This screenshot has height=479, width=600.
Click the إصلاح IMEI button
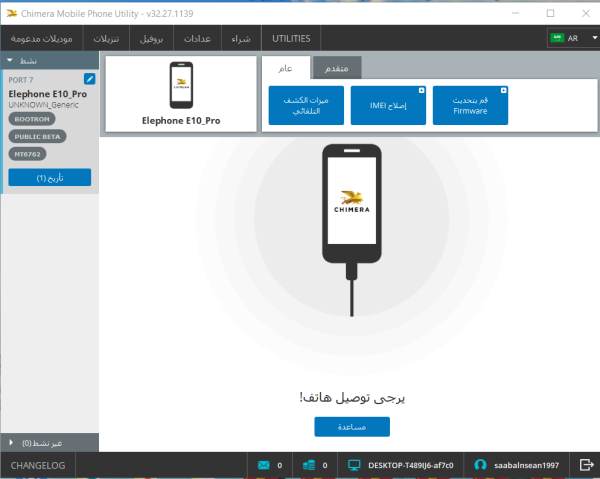point(388,105)
